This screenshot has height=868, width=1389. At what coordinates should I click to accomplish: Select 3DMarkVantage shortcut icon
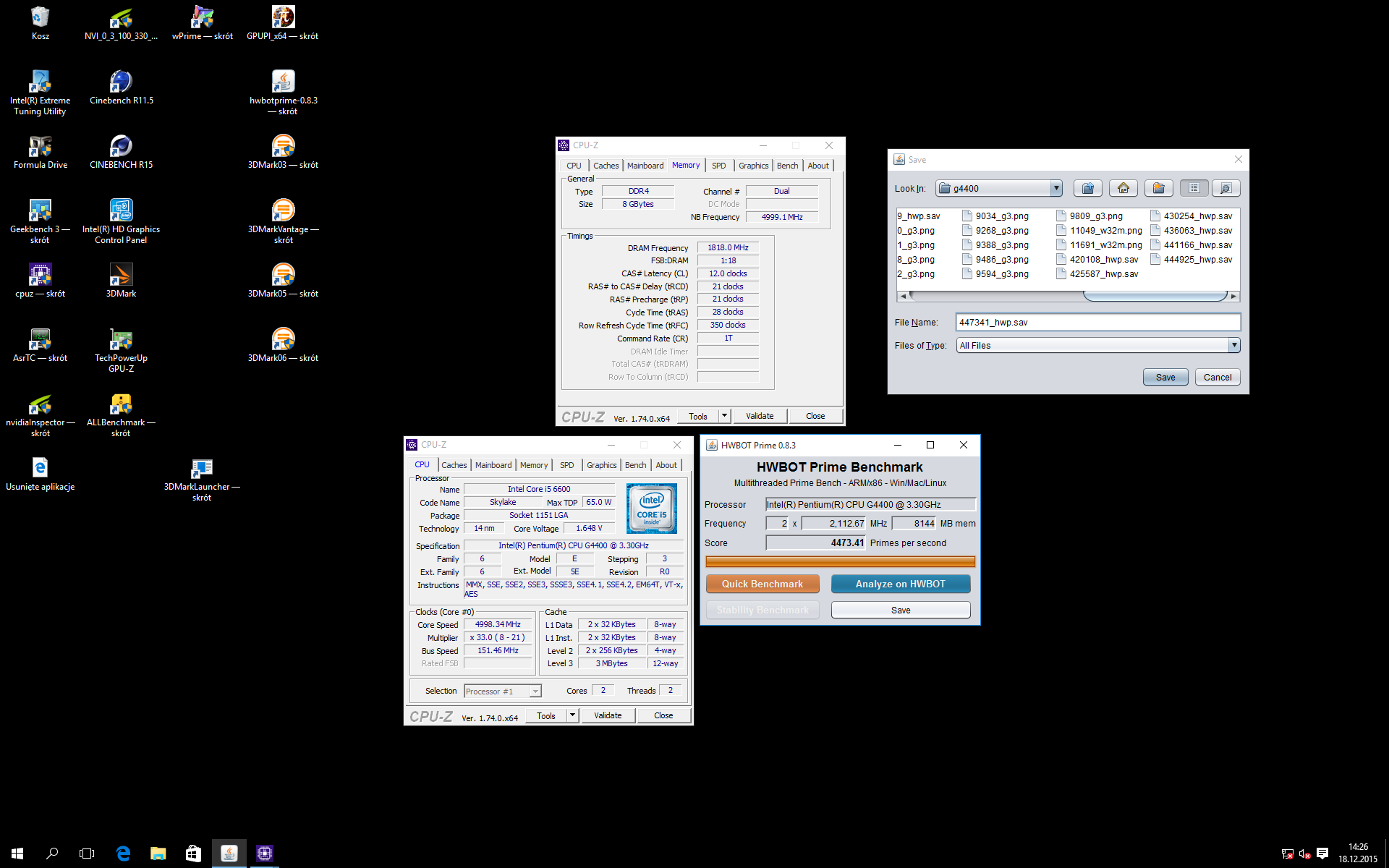click(x=283, y=221)
